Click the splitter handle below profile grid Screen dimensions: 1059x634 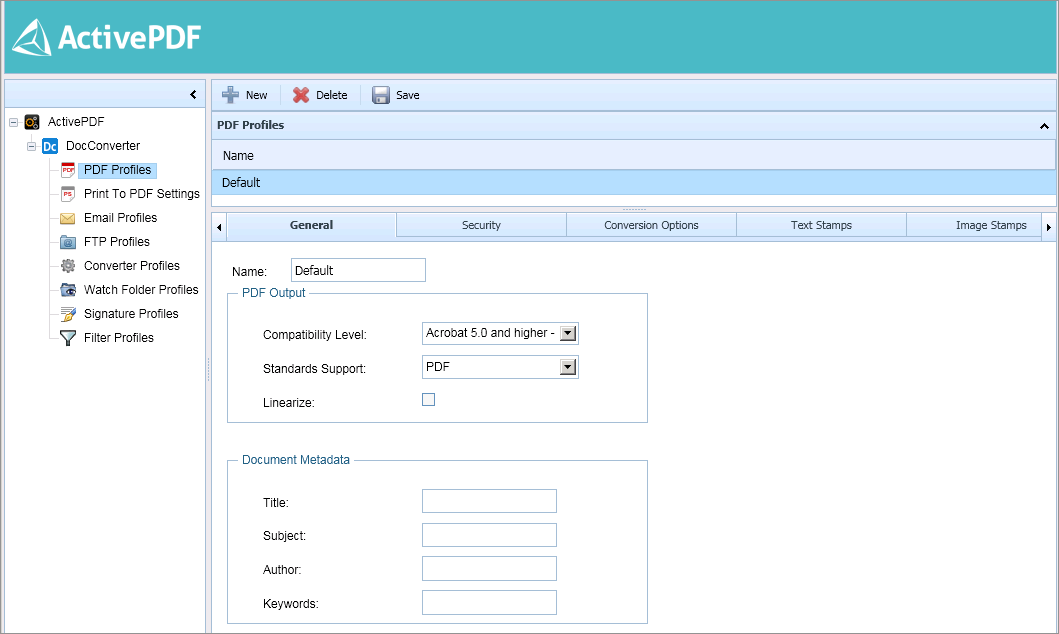[x=634, y=210]
